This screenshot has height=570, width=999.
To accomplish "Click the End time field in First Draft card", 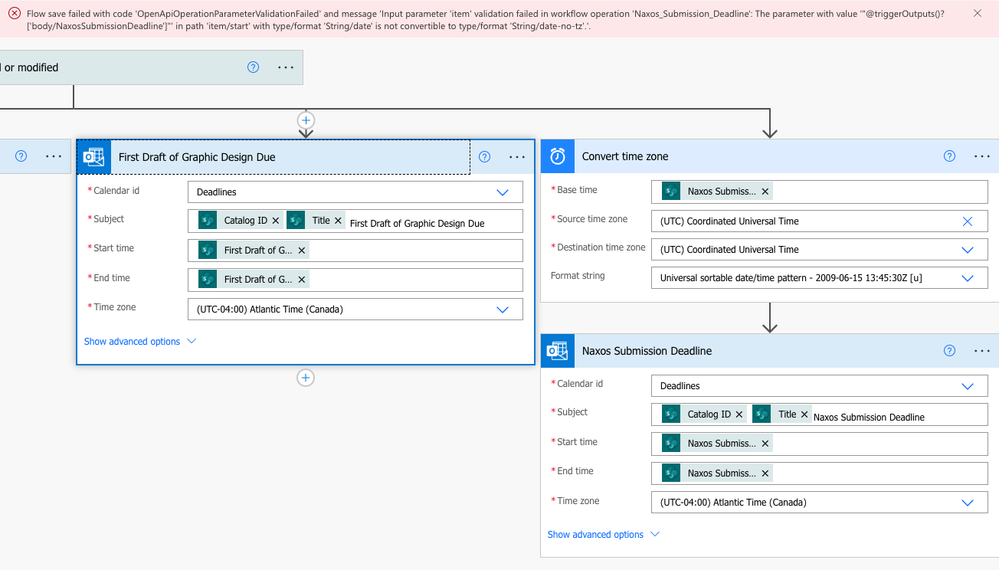I will point(356,280).
